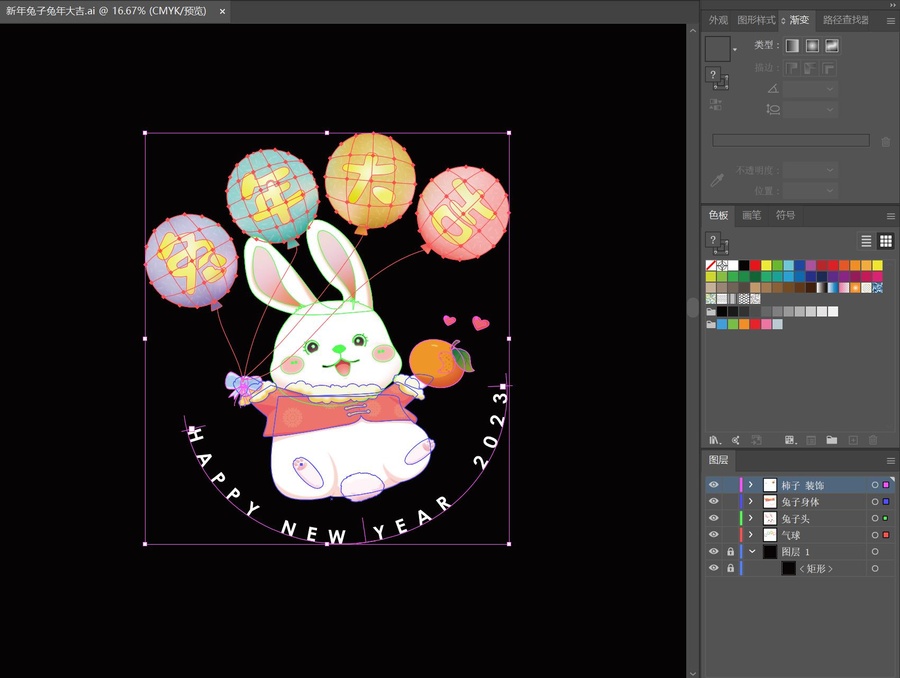Click the target circle of 〈矩形〉 sublayer

coord(875,568)
